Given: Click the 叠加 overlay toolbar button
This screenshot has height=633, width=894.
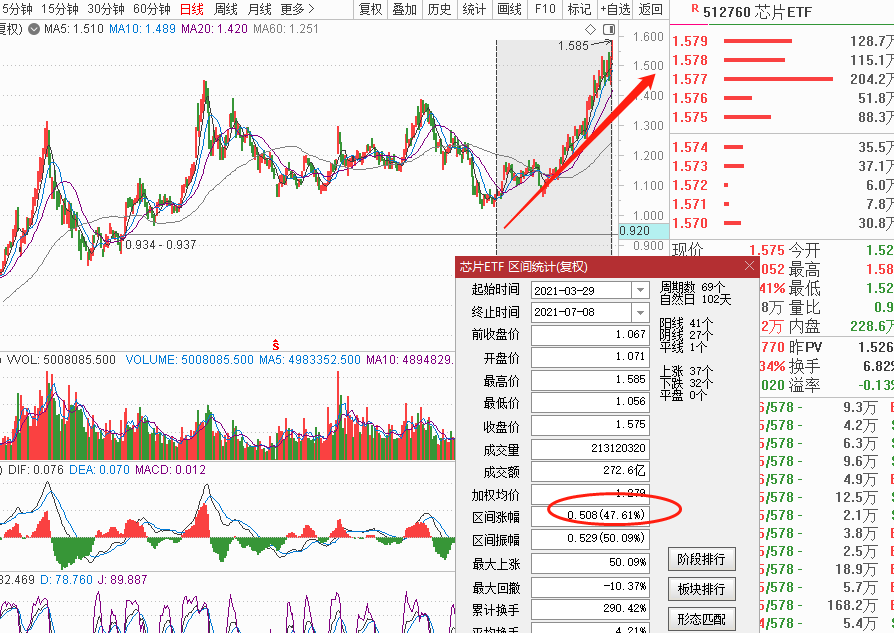Looking at the screenshot, I should click(405, 9).
